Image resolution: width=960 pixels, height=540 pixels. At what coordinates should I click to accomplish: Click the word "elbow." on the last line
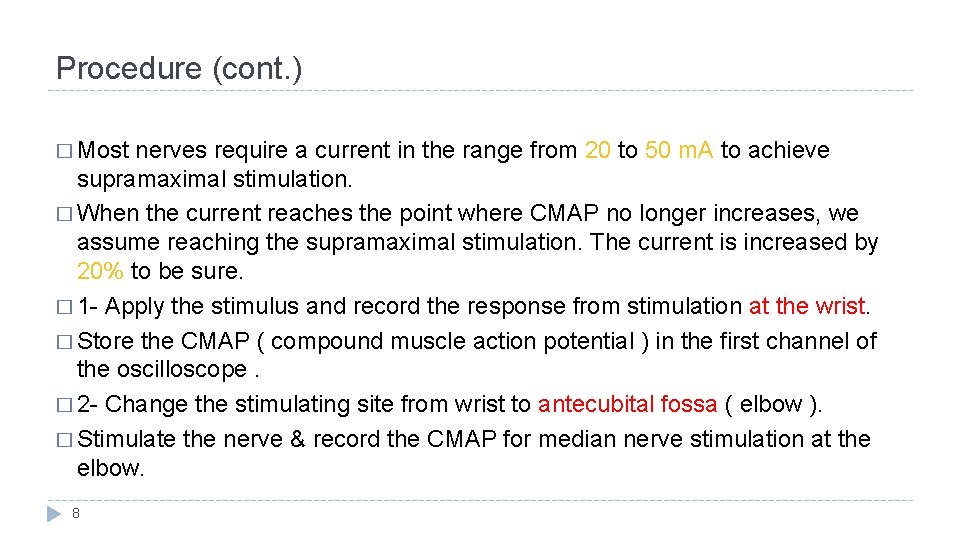click(x=111, y=467)
